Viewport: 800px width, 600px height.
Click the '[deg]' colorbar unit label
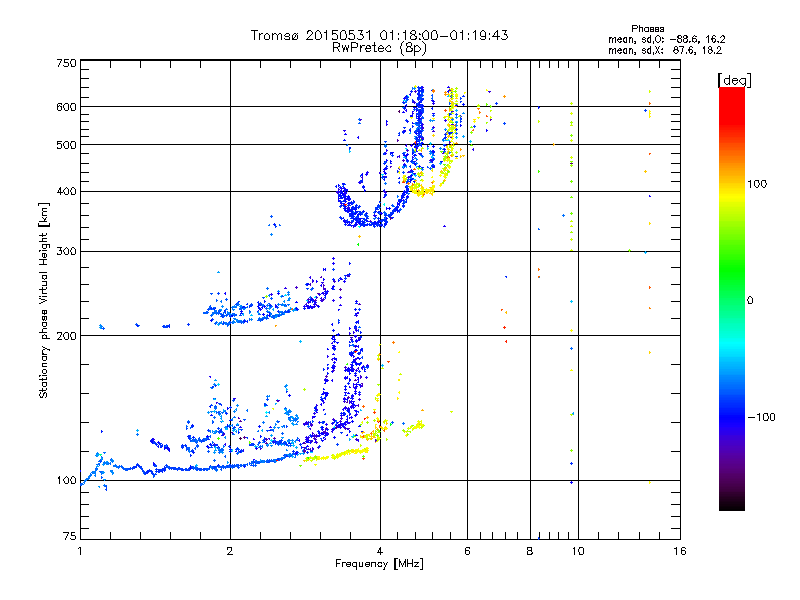[734, 80]
